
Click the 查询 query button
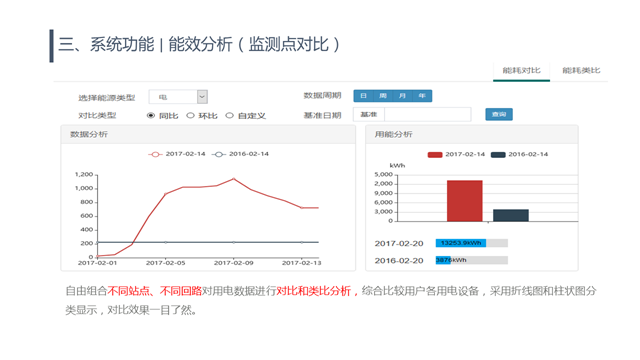click(x=499, y=114)
